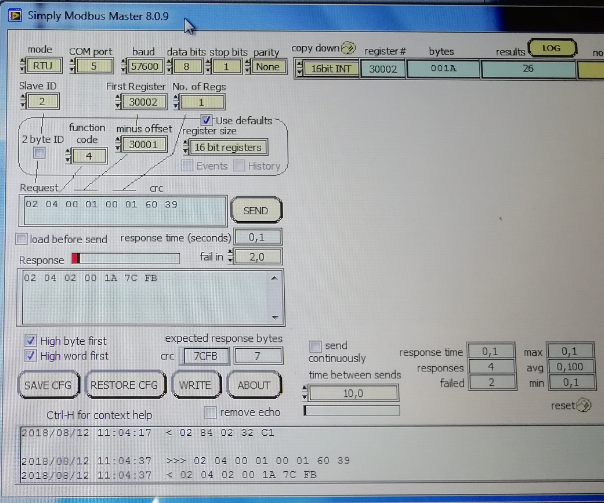The image size is (604, 503).
Task: Click the register# cell 30002 in results
Action: pos(383,69)
